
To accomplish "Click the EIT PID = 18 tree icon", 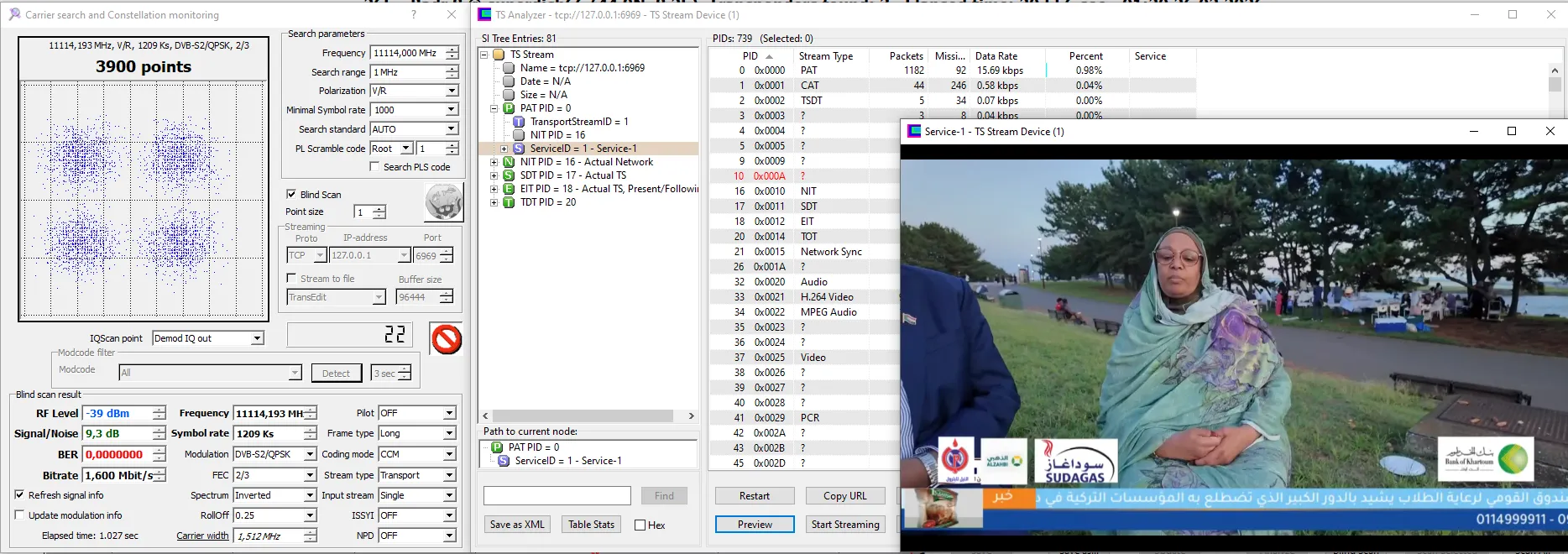I will (509, 189).
